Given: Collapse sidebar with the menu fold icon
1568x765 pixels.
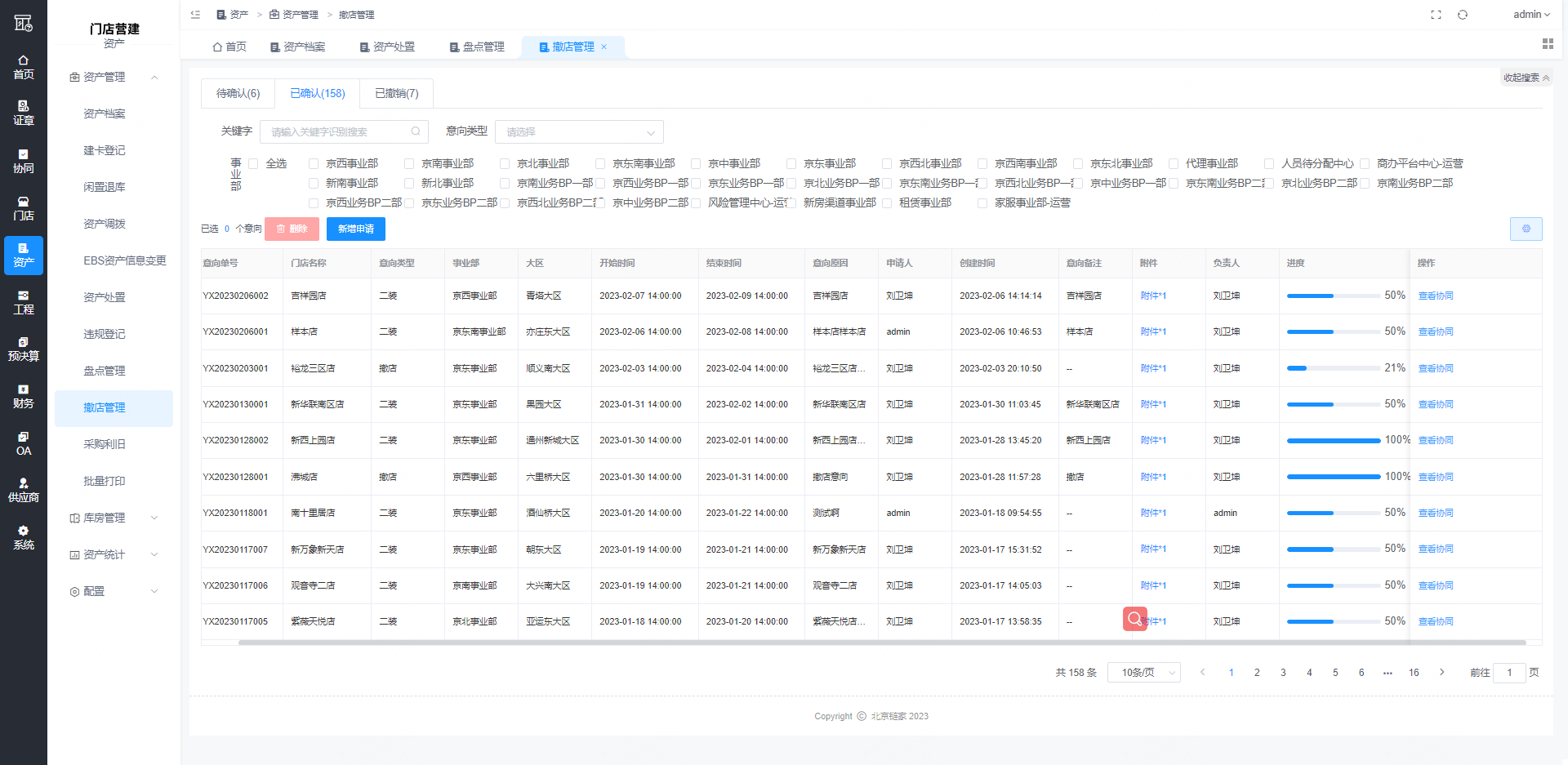Looking at the screenshot, I should click(x=195, y=15).
